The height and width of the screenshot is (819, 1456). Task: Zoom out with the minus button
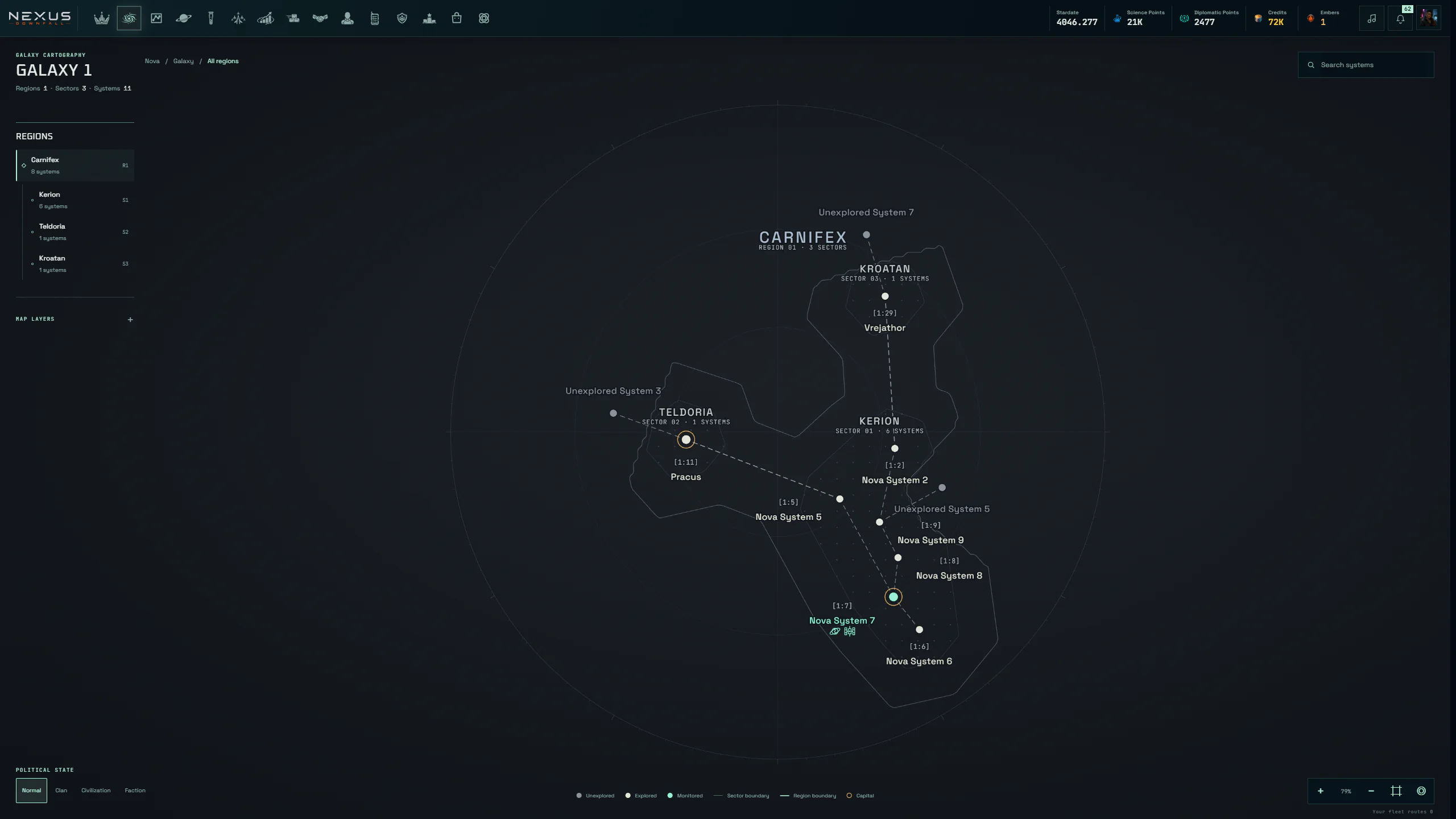coord(1371,791)
